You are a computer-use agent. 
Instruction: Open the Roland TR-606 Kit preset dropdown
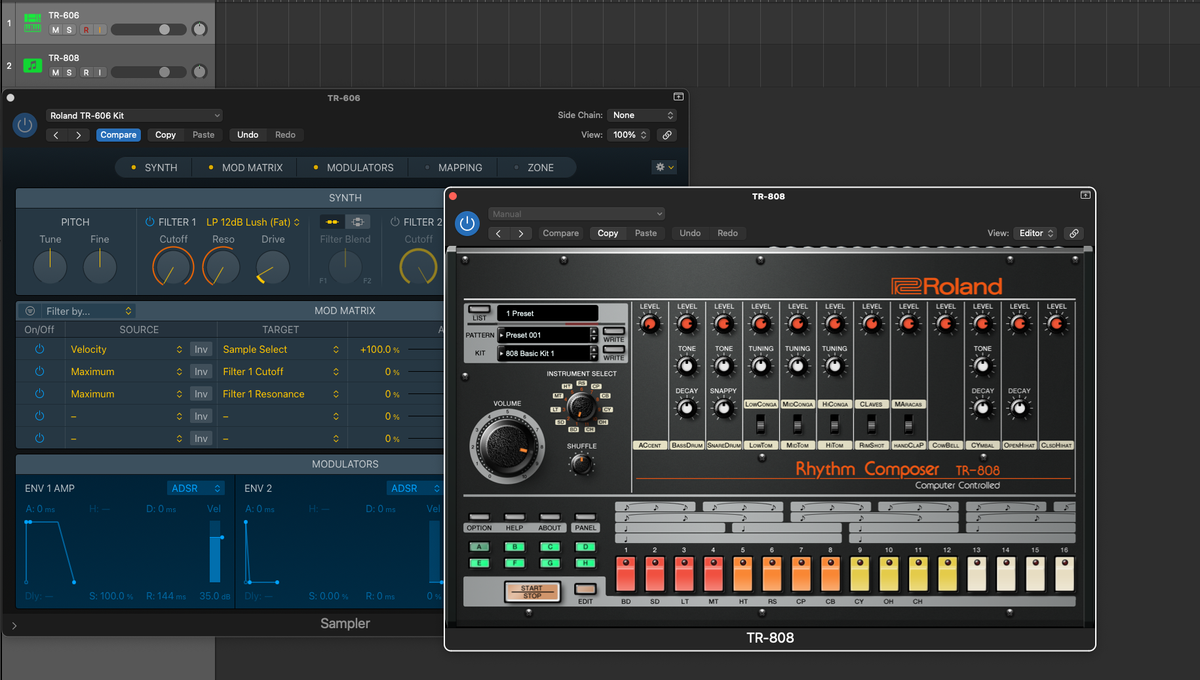click(133, 115)
